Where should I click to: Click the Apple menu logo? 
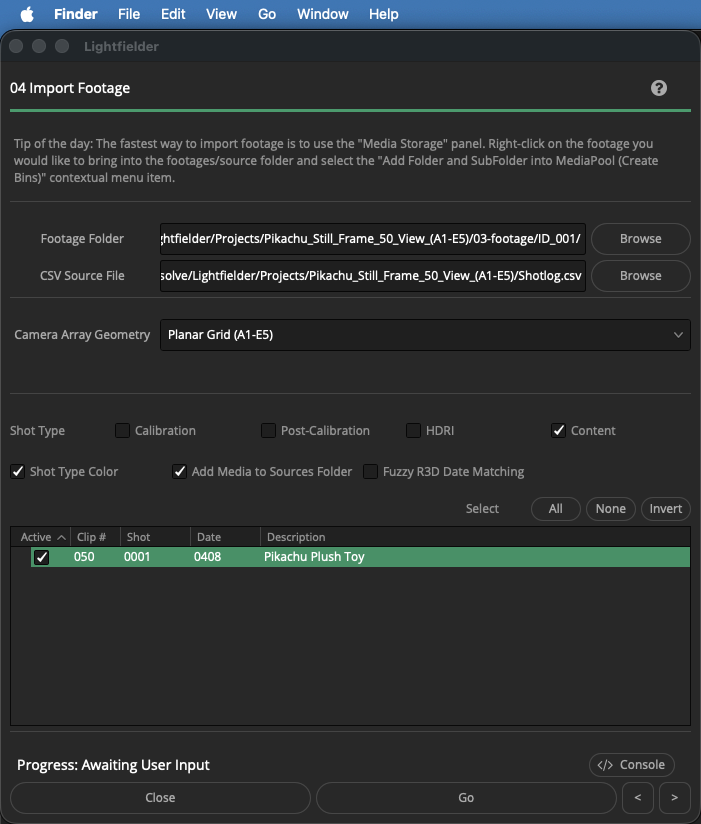[x=27, y=14]
